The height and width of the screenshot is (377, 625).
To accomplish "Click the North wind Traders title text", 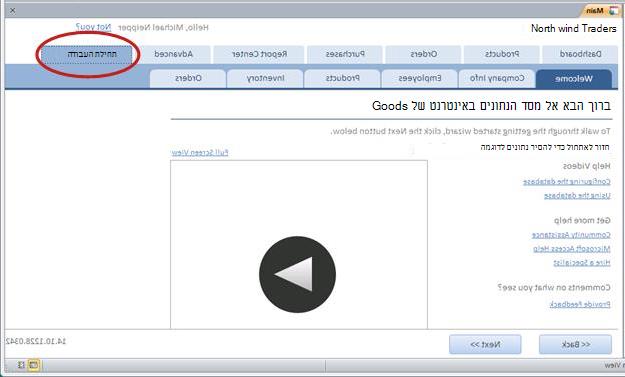I will 574,29.
